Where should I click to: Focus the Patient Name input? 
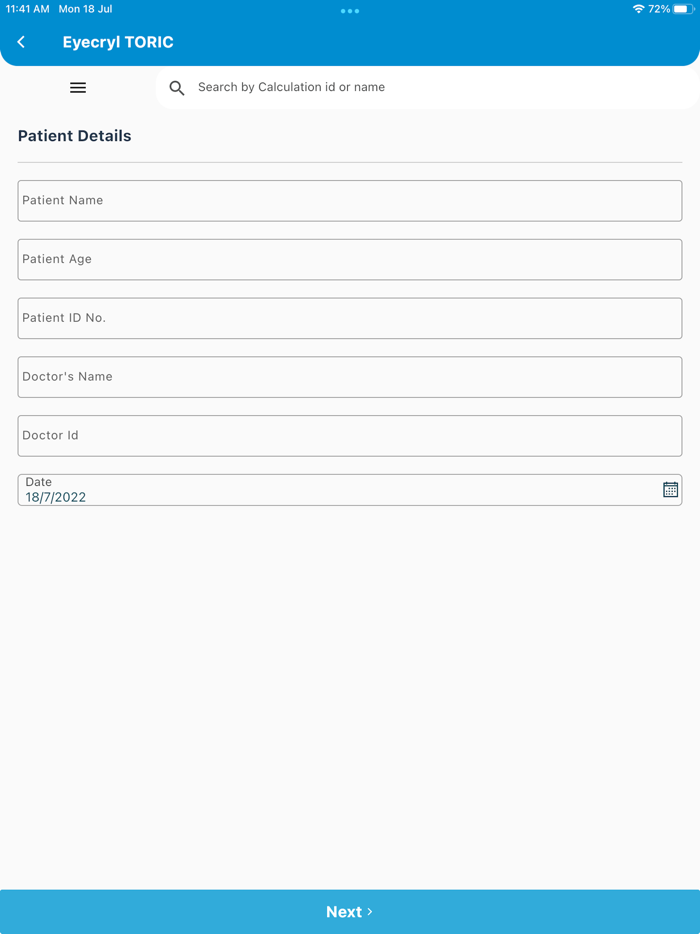[350, 200]
